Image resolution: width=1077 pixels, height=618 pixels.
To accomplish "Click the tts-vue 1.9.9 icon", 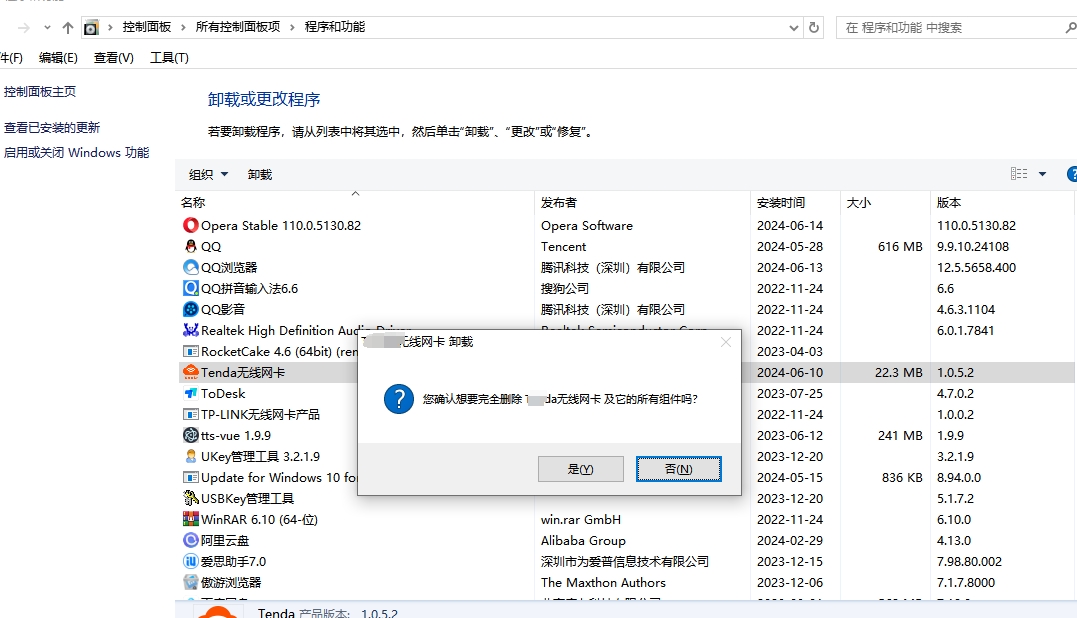I will (190, 435).
